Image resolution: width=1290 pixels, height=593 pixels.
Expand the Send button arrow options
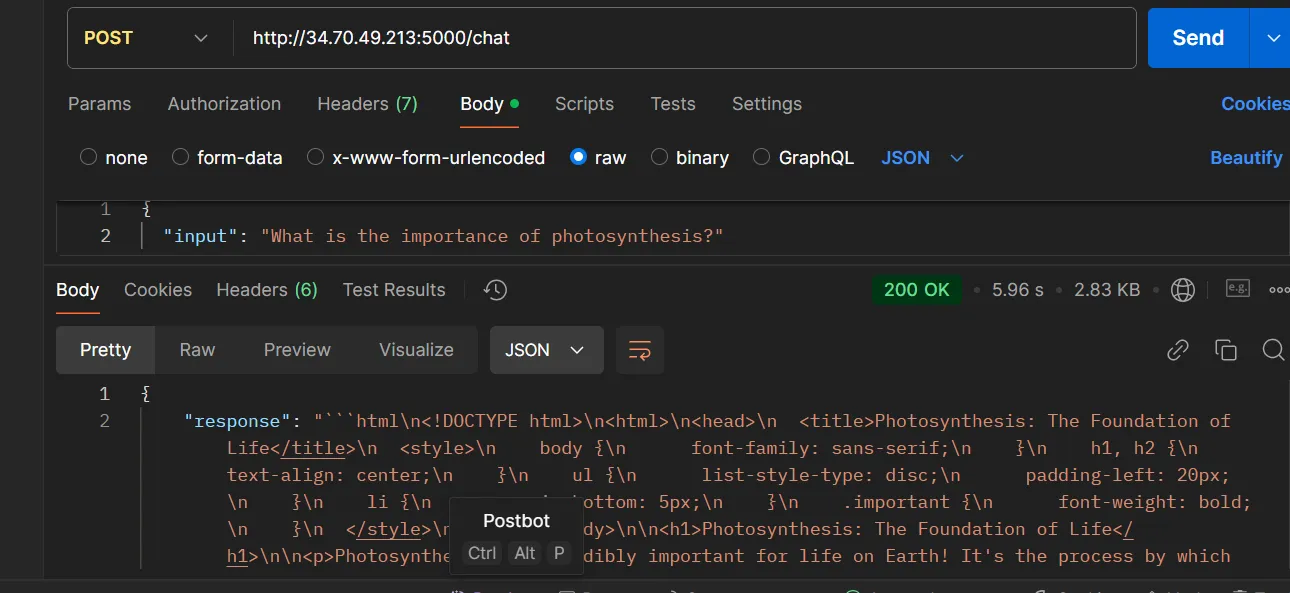coord(1272,38)
